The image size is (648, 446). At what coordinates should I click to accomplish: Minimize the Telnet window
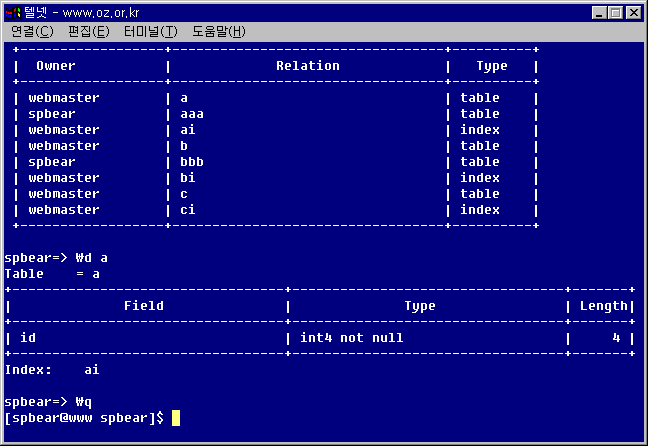click(599, 12)
